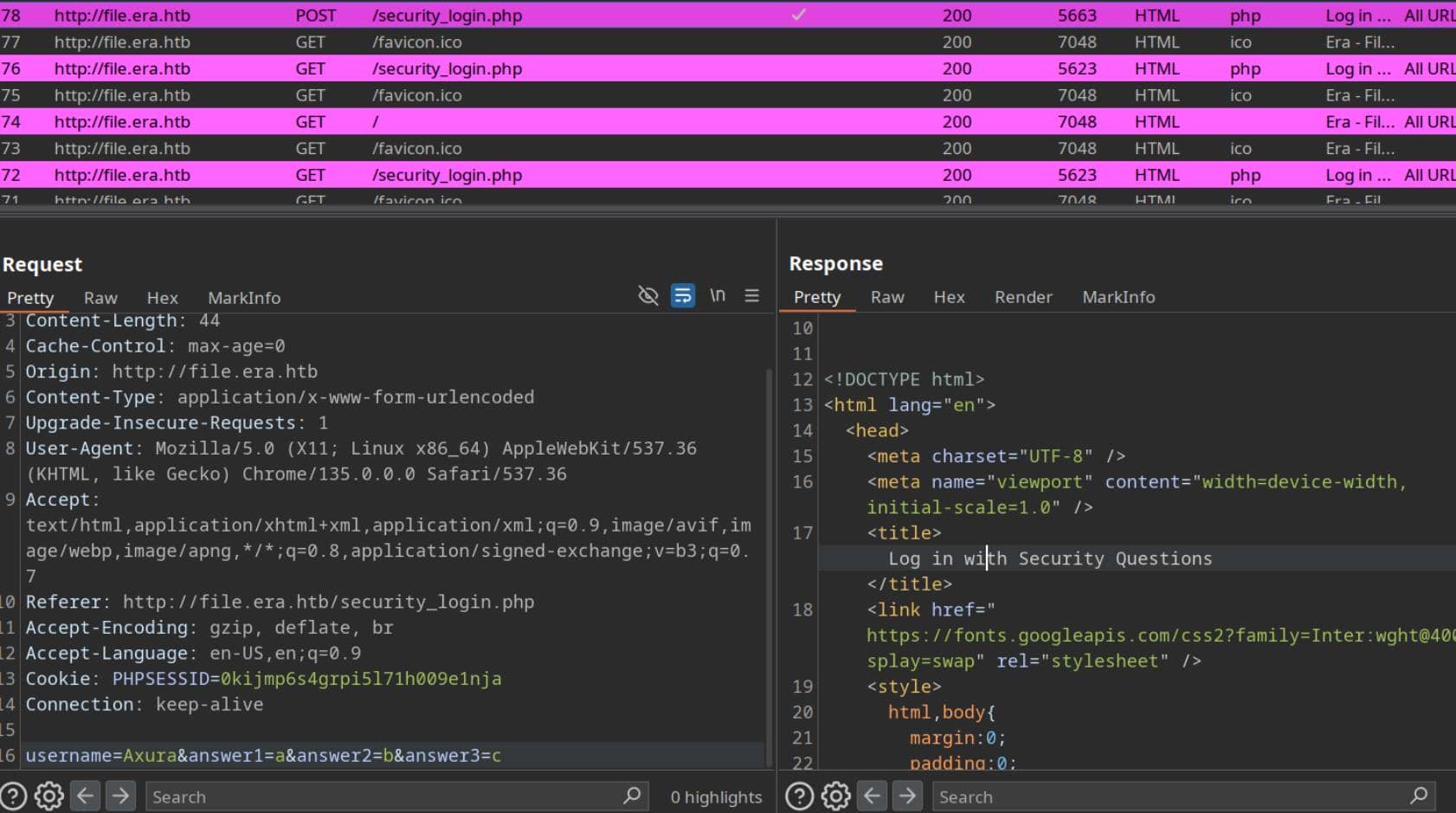The width and height of the screenshot is (1456, 813).
Task: Click forward arrow in Response search bar
Action: point(907,796)
